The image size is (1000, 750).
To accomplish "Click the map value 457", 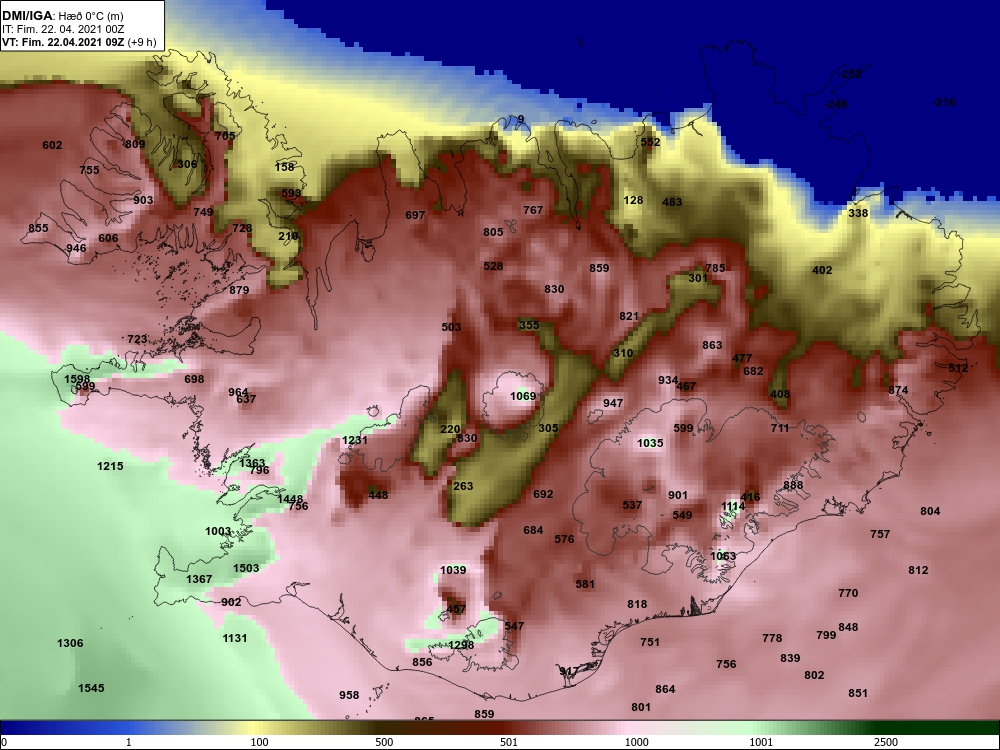I will 456,610.
